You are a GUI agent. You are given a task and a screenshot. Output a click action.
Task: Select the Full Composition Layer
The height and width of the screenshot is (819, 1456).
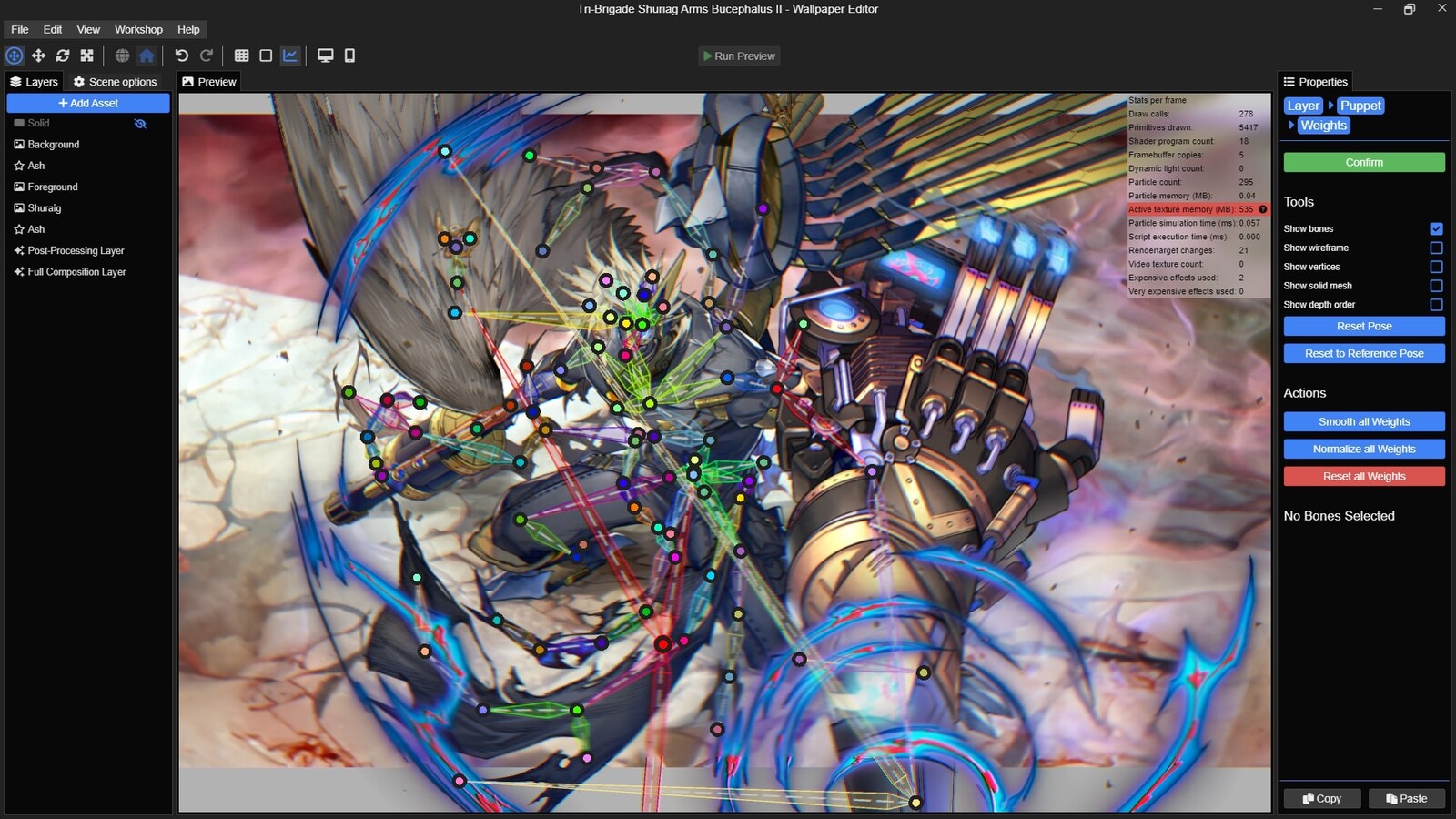(x=88, y=272)
